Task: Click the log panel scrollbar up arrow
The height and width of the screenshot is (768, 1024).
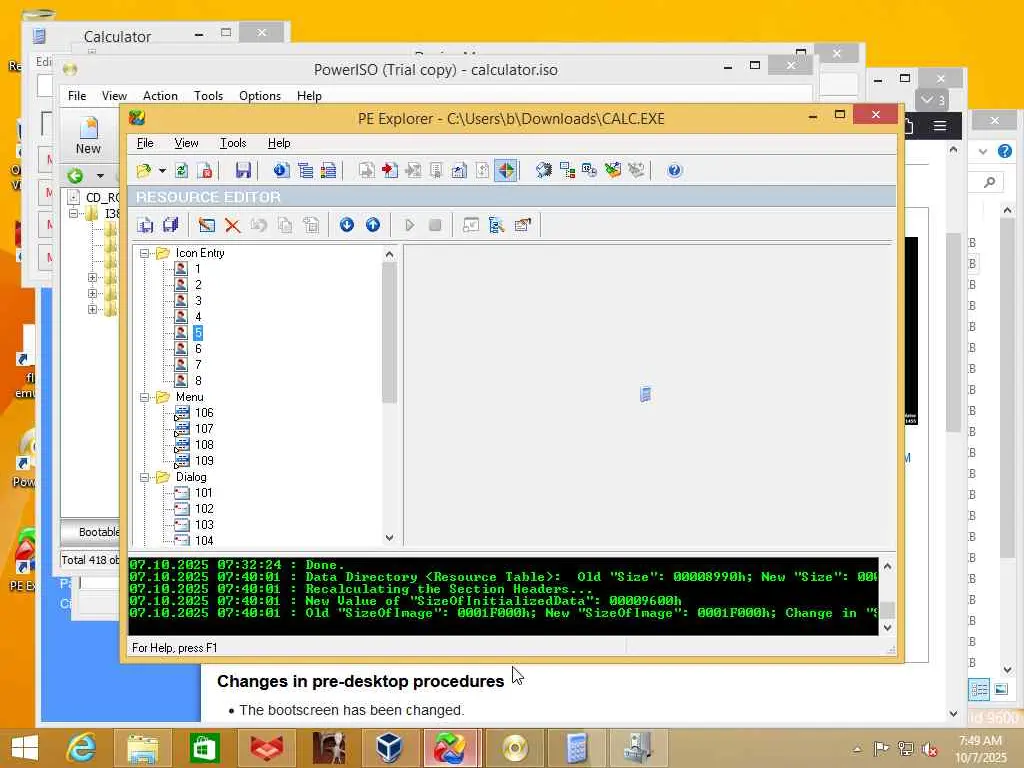Action: [x=888, y=566]
